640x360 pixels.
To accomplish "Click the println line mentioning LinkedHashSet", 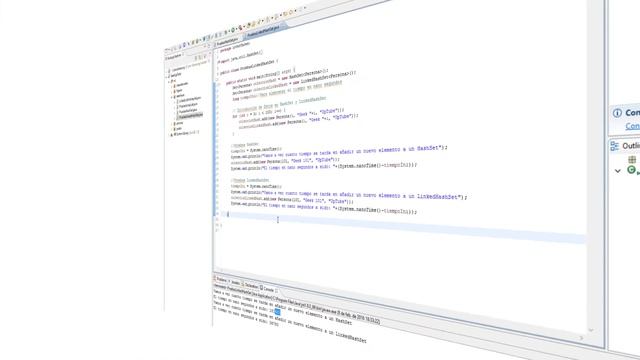I will [349, 194].
